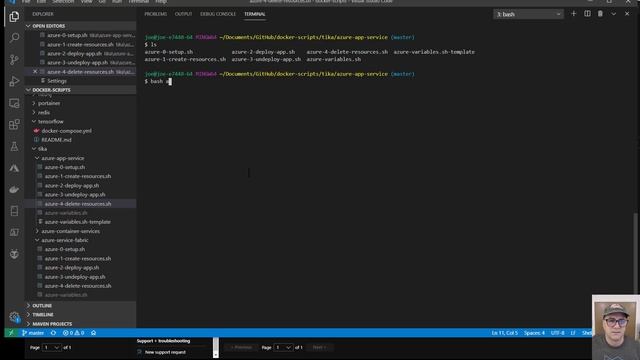Screen dimensions: 640x360
Task: Close azure-4-delete-resources.sh in Open Editors
Action: coord(35,71)
